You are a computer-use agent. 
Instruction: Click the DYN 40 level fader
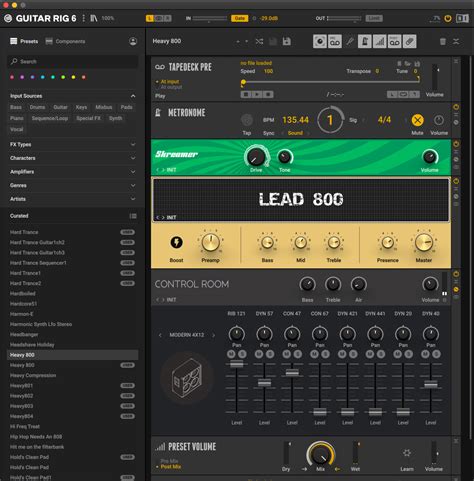431,384
